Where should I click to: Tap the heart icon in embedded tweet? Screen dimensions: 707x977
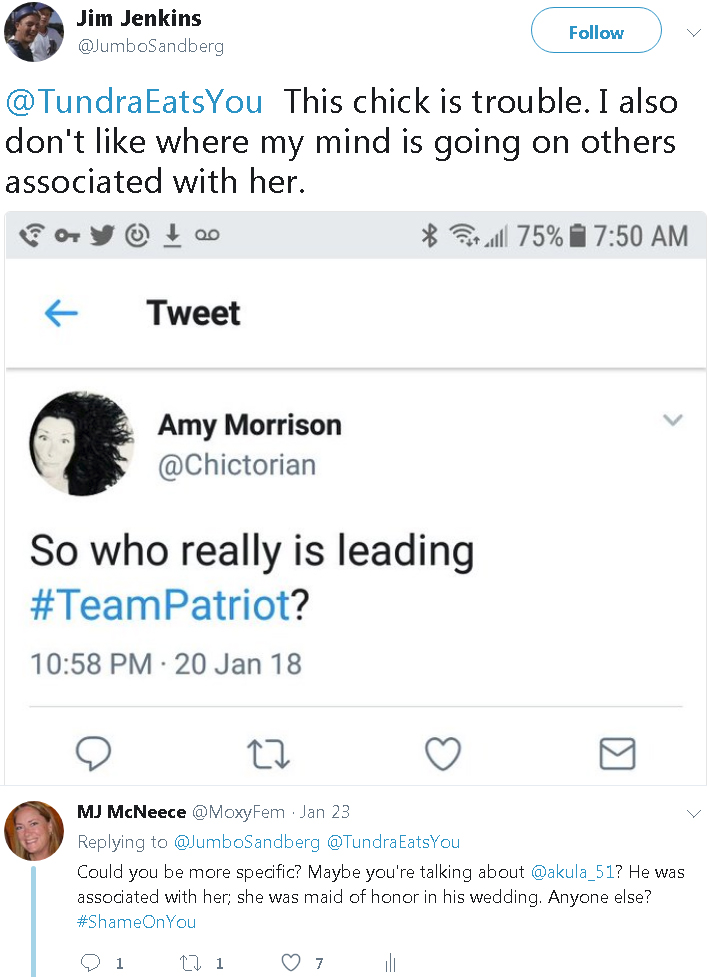tap(442, 754)
